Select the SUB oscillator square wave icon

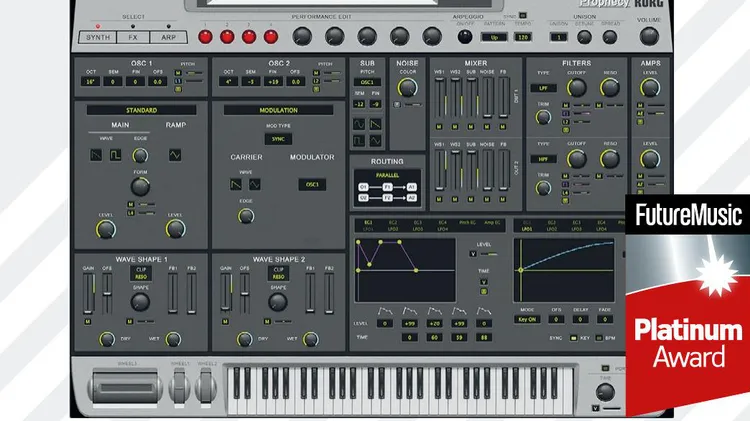coord(359,141)
